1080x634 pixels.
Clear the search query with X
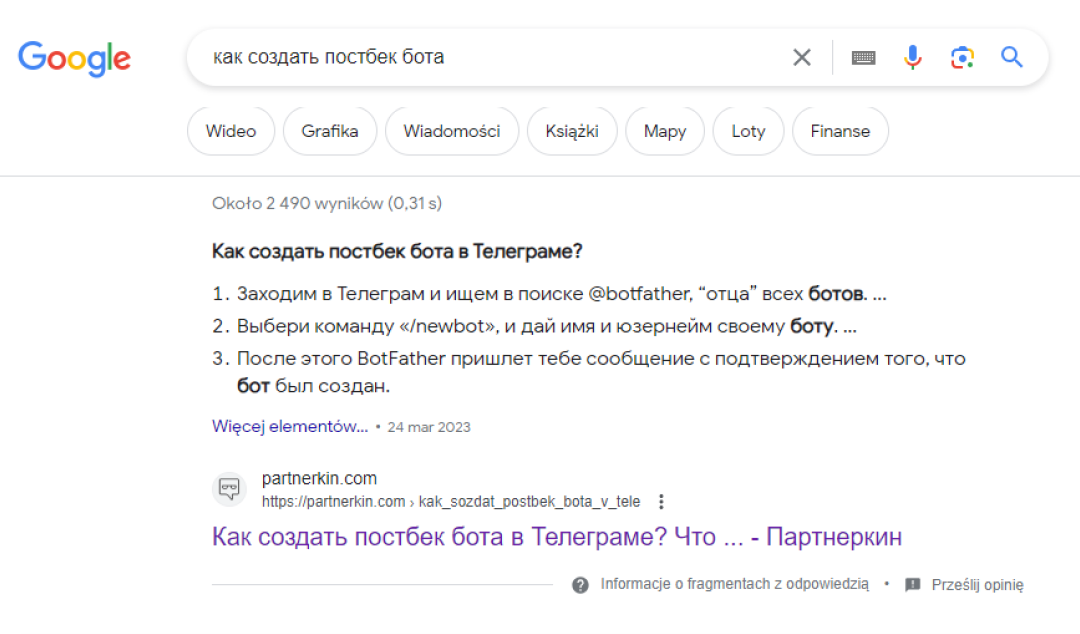(x=802, y=57)
